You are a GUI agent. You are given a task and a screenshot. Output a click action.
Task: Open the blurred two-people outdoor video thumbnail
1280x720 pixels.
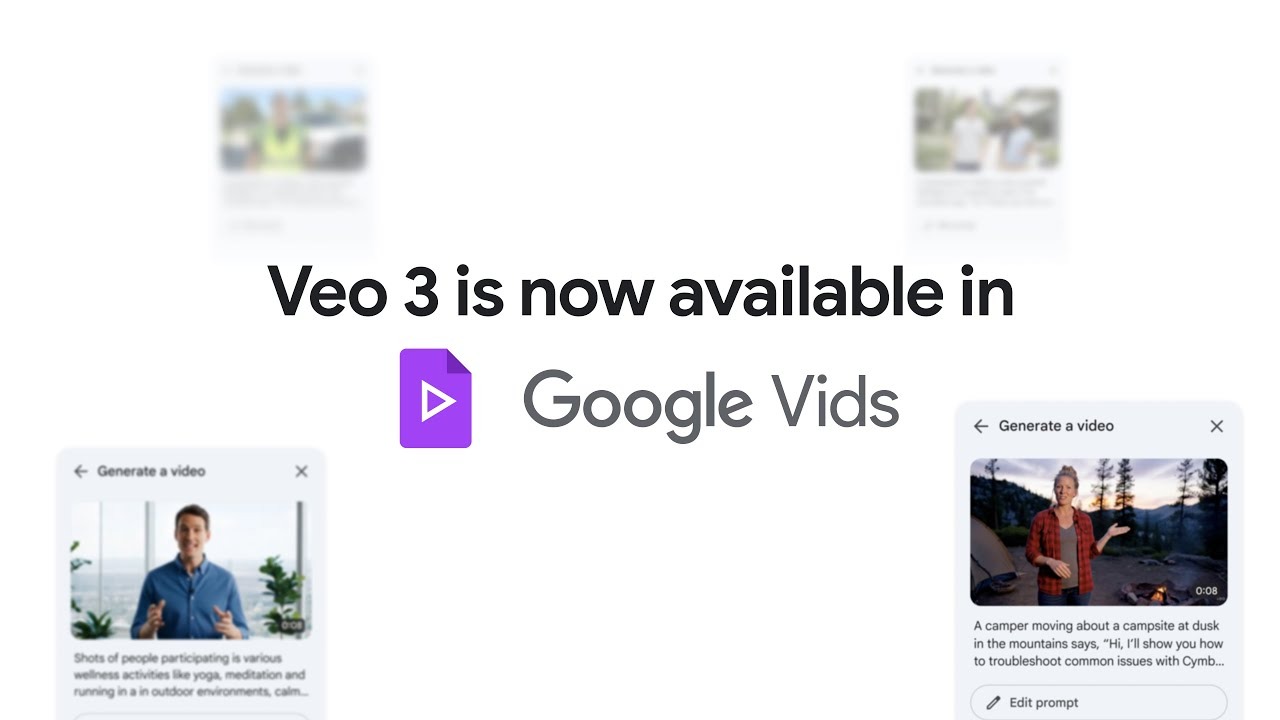[x=987, y=130]
